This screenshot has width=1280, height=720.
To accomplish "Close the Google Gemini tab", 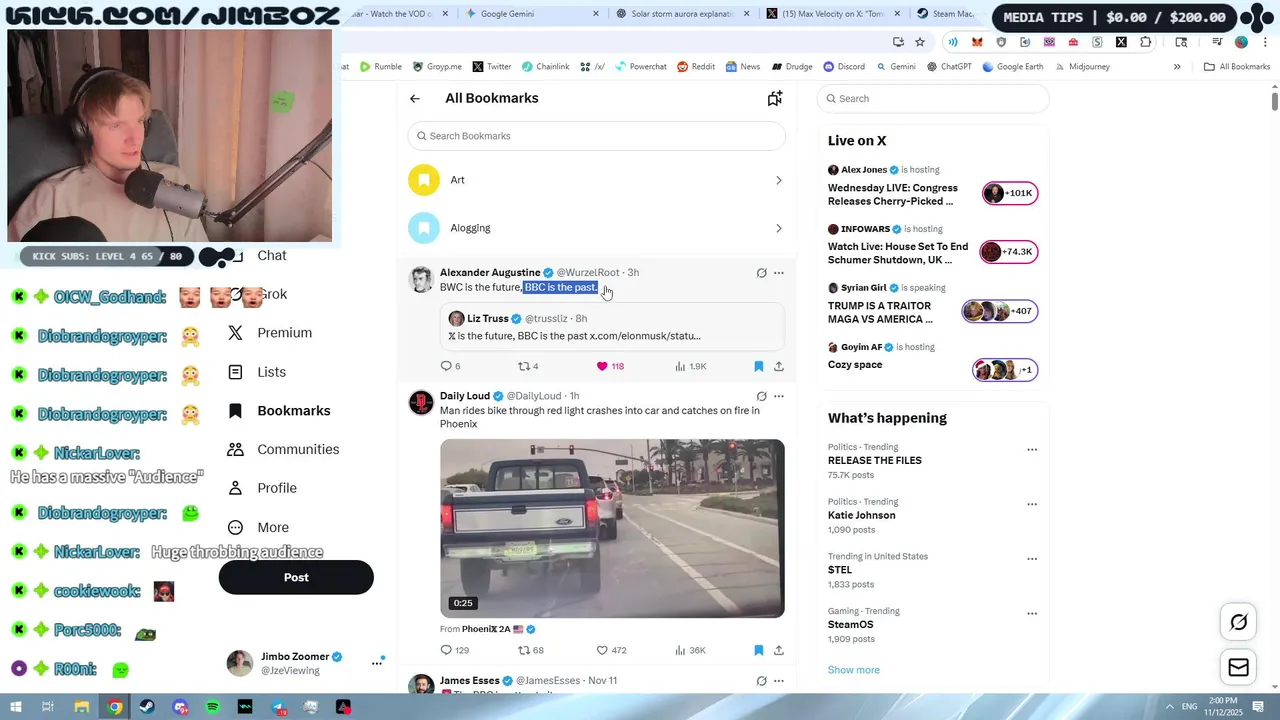I will click(596, 14).
